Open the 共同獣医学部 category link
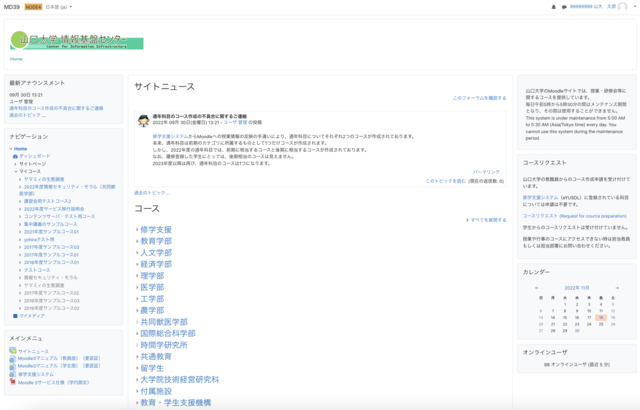The image size is (640, 410). pyautogui.click(x=164, y=322)
